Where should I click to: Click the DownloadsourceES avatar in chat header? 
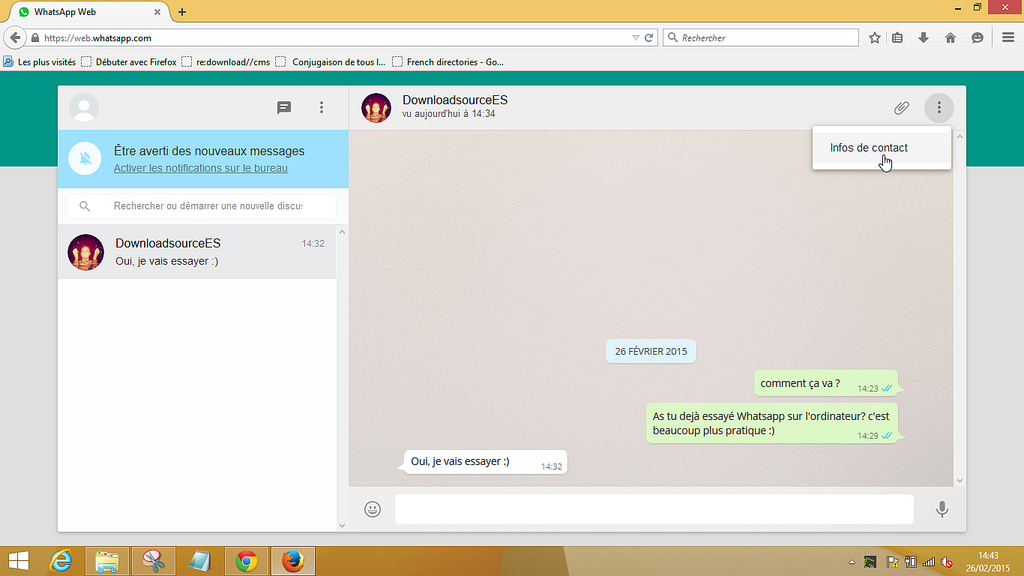tap(376, 108)
